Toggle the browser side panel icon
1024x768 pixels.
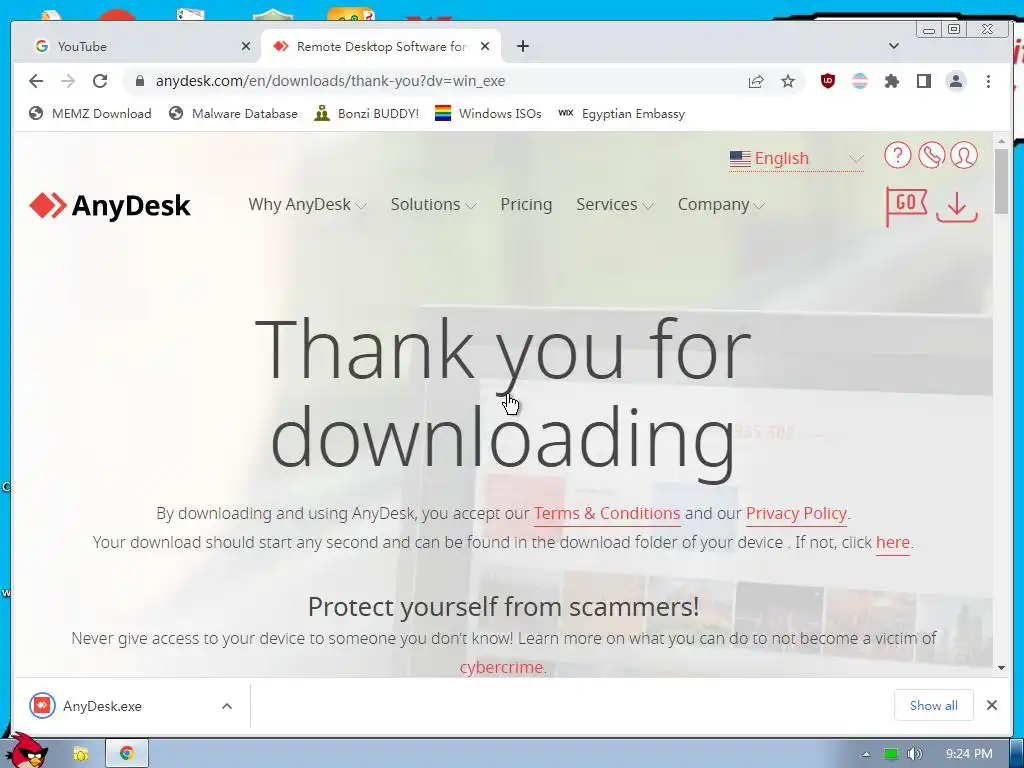[x=923, y=81]
